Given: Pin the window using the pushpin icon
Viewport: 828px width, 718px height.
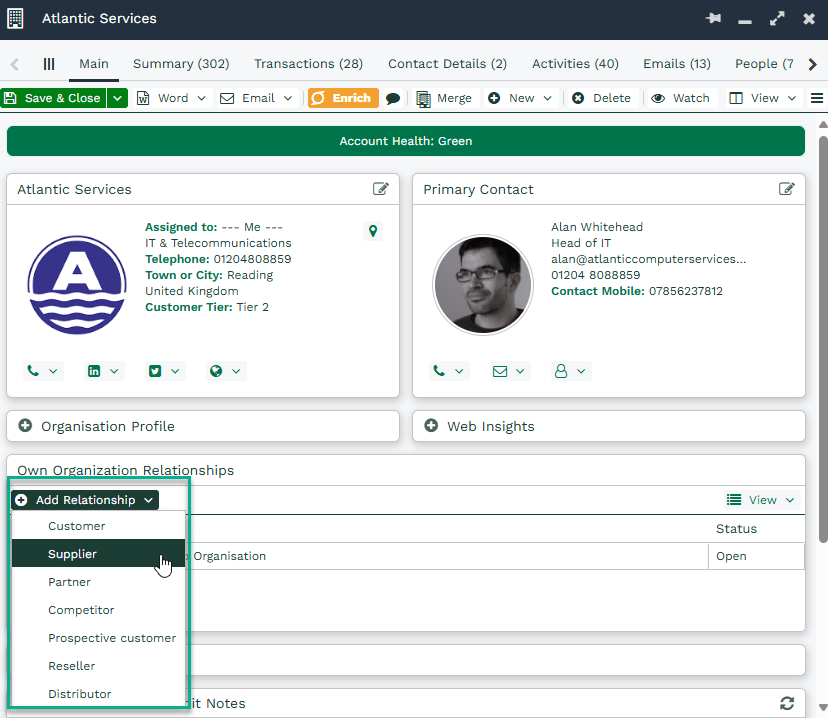Looking at the screenshot, I should click(x=713, y=19).
